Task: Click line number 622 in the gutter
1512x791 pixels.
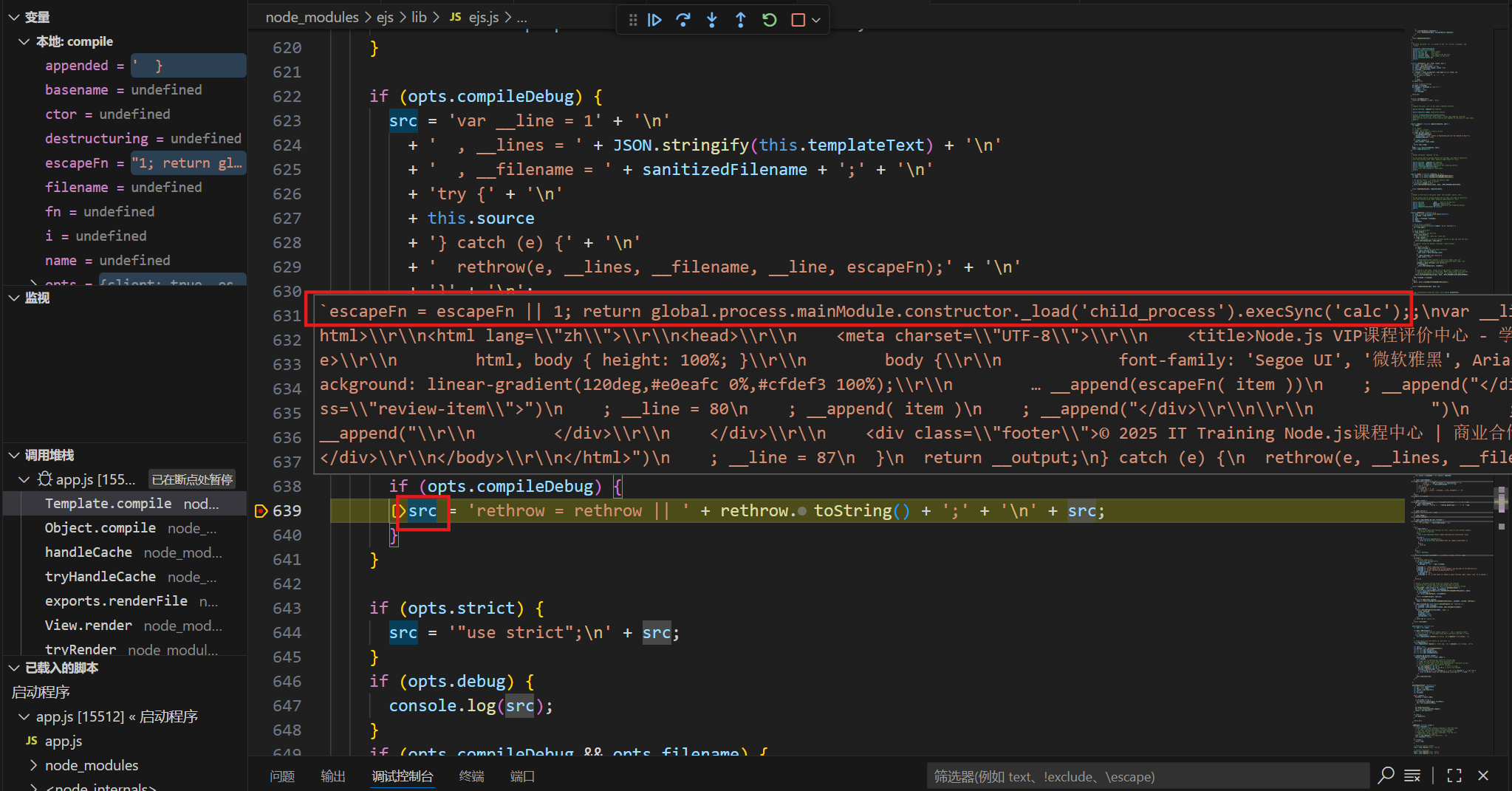Action: tap(287, 96)
